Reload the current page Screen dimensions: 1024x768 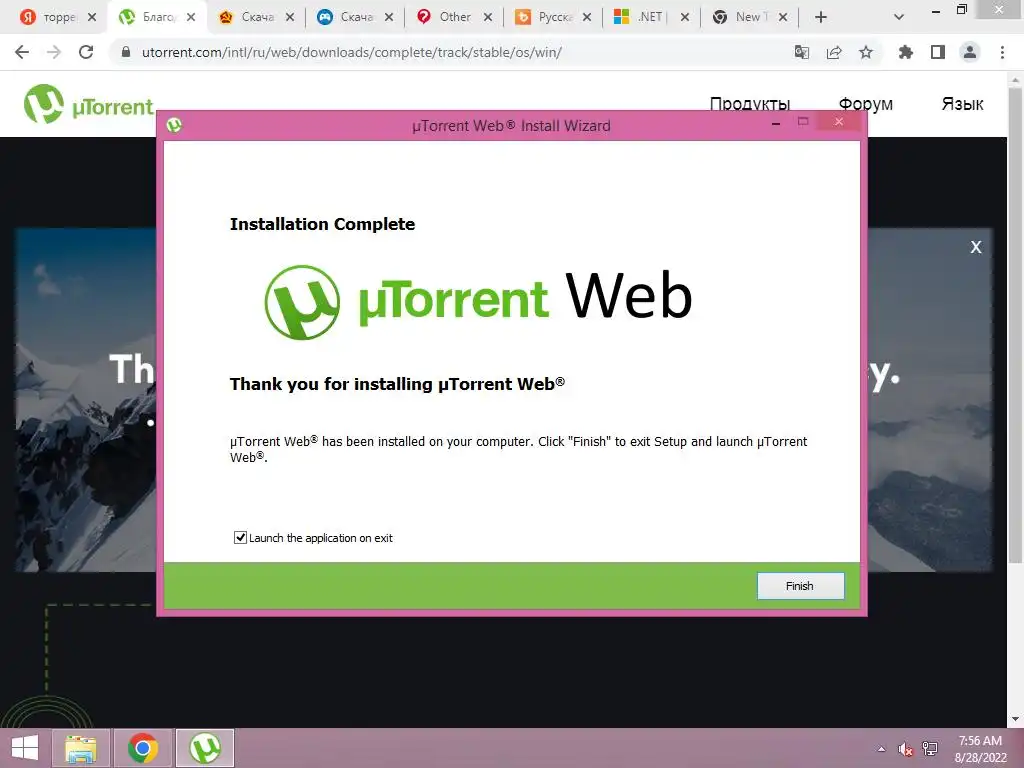[x=86, y=52]
